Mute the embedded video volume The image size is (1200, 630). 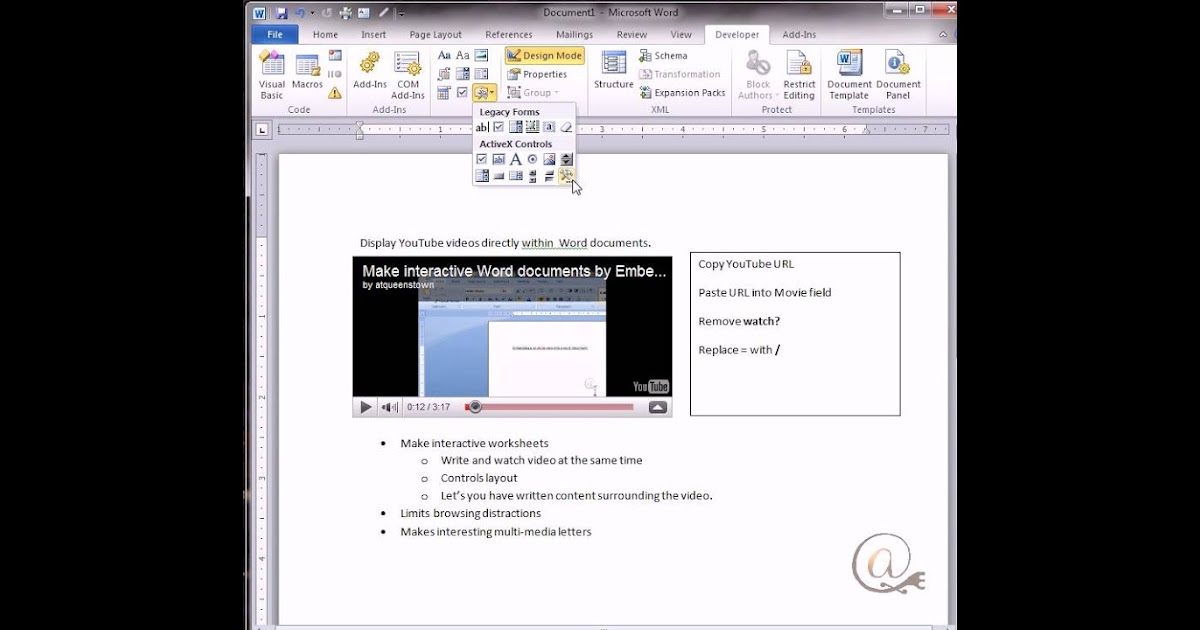pyautogui.click(x=390, y=407)
